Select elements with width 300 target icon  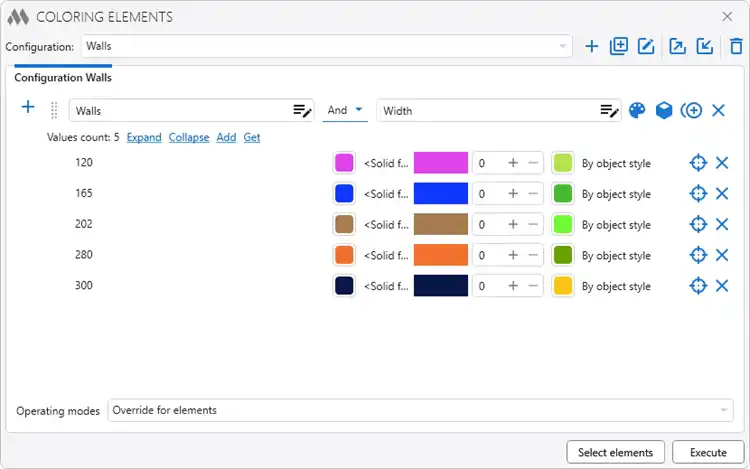(698, 286)
